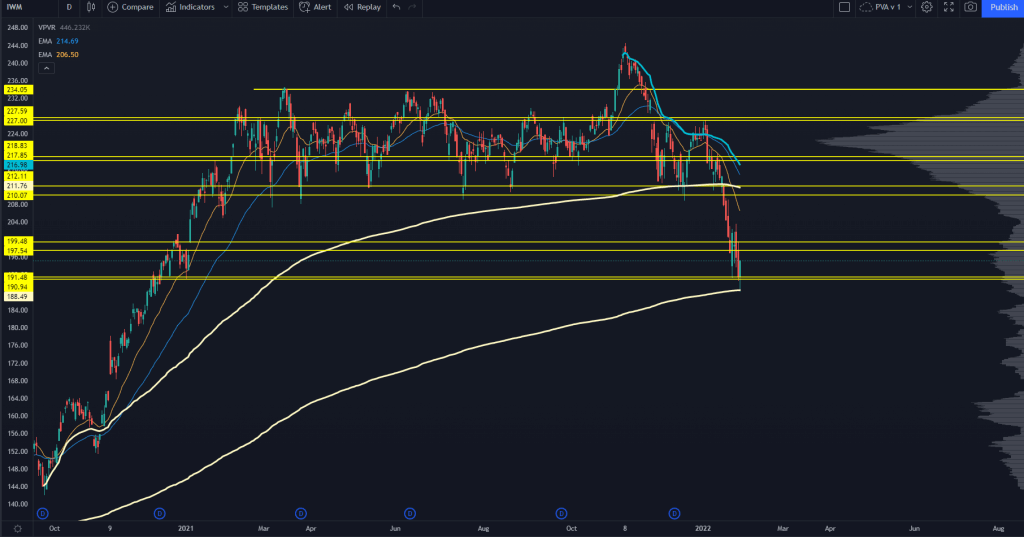The image size is (1024, 537).
Task: Expand the Indicators favorites dropdown arrow
Action: [x=226, y=7]
